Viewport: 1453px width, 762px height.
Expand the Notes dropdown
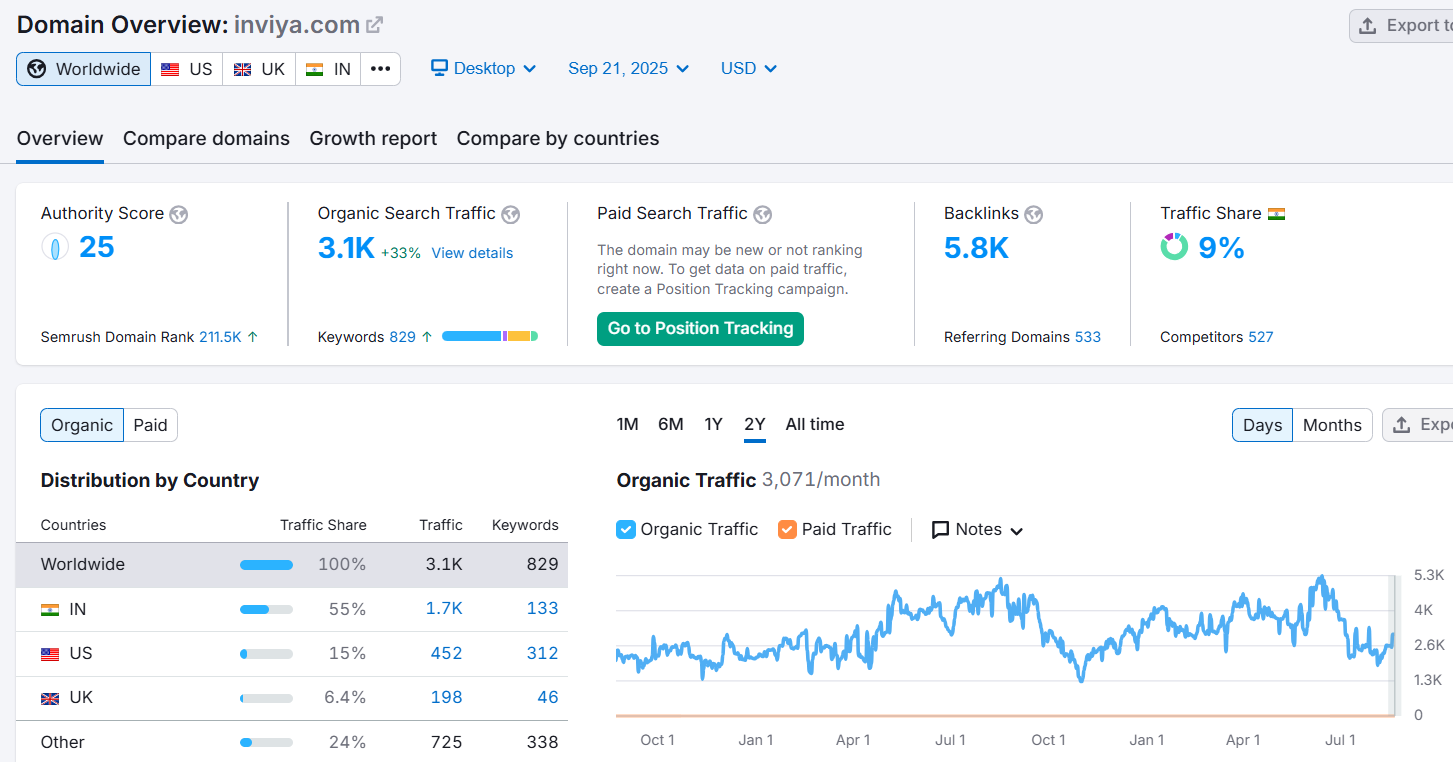point(978,530)
